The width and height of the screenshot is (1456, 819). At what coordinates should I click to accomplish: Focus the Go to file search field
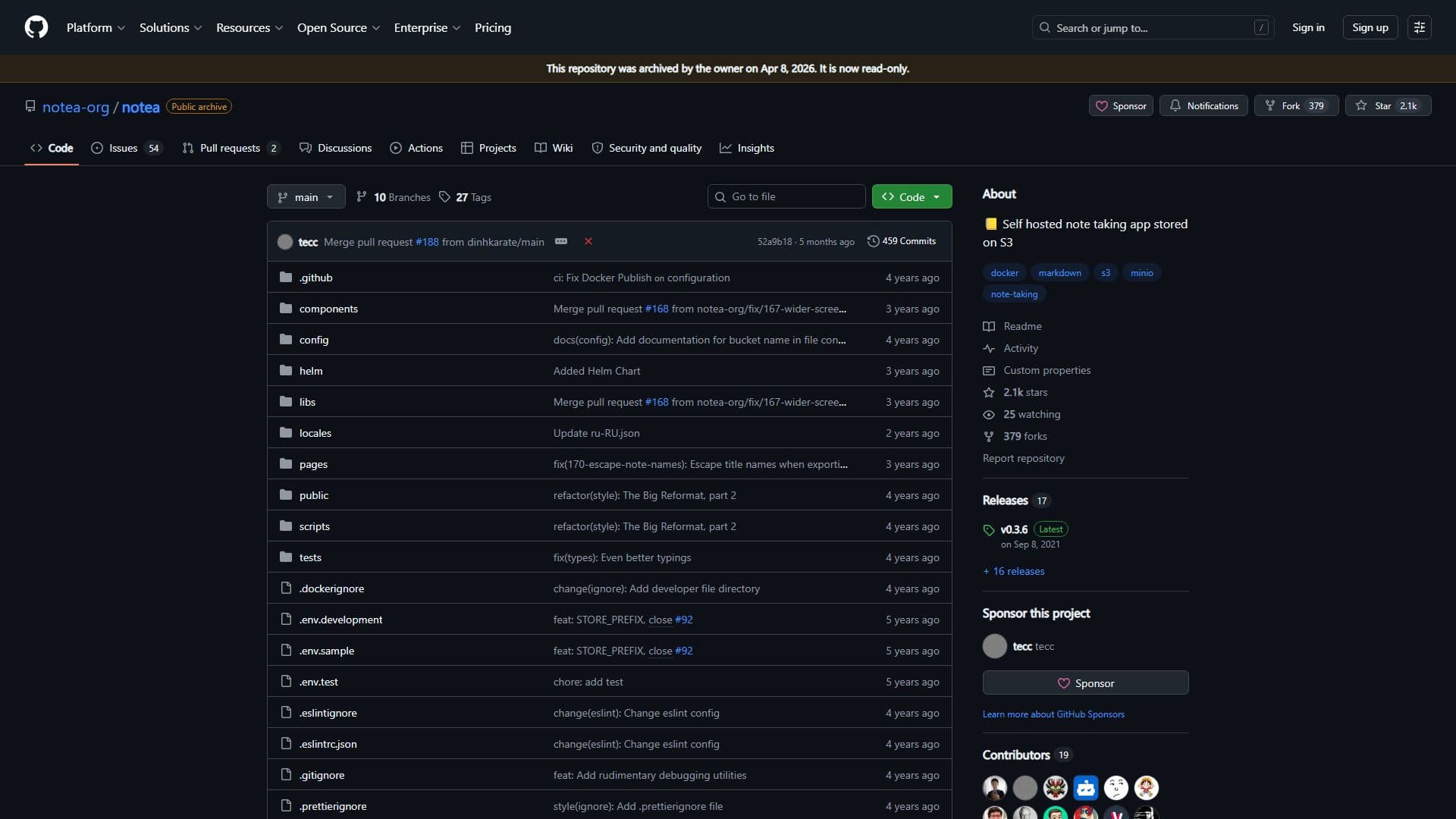click(786, 196)
